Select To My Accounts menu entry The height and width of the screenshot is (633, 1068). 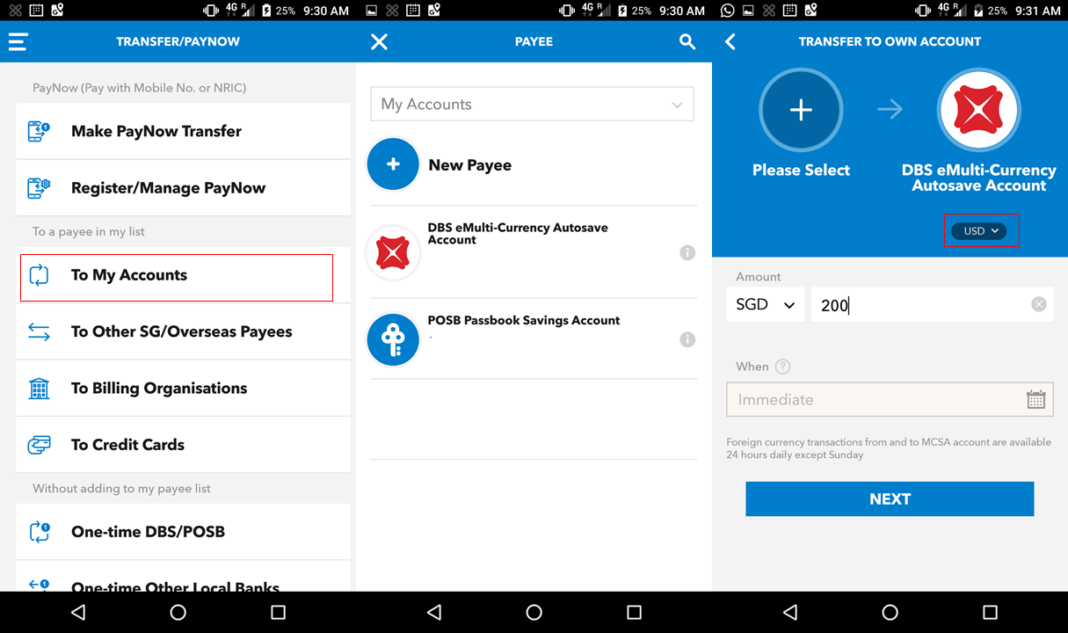tap(176, 277)
